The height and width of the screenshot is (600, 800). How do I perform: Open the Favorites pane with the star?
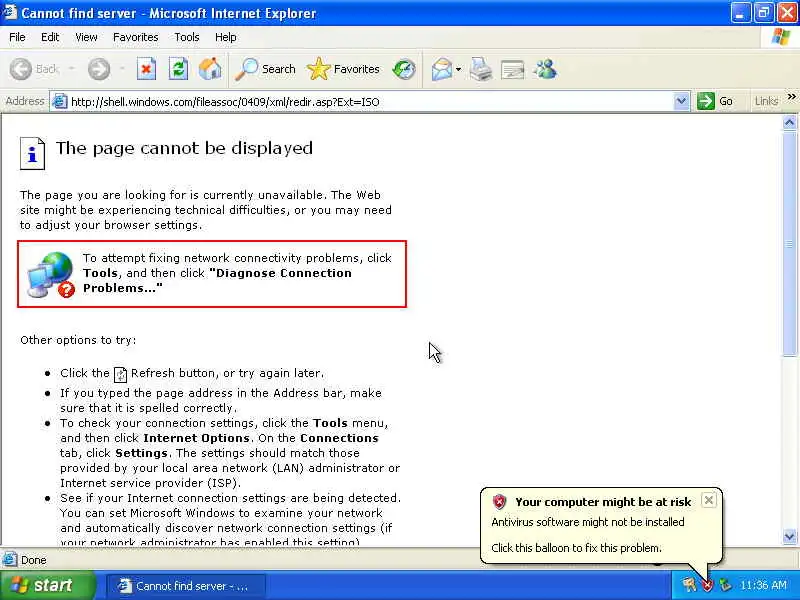tap(343, 69)
